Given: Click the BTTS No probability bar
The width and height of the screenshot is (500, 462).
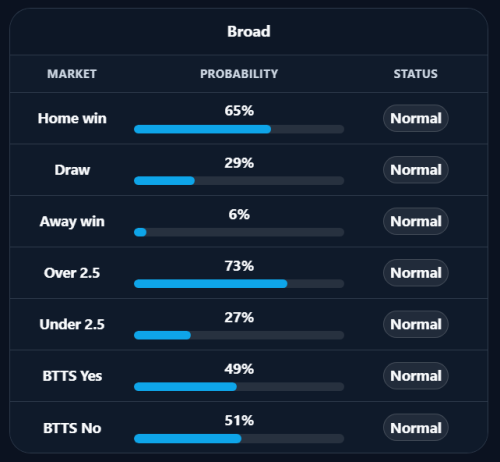Looking at the screenshot, I should [239, 438].
